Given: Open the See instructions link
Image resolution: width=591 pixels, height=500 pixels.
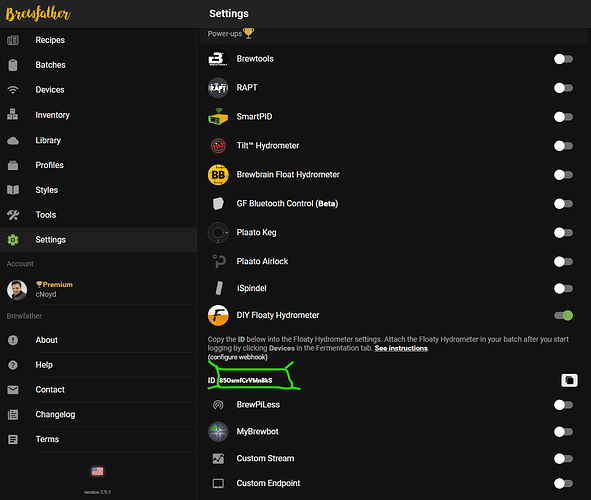Looking at the screenshot, I should [401, 348].
